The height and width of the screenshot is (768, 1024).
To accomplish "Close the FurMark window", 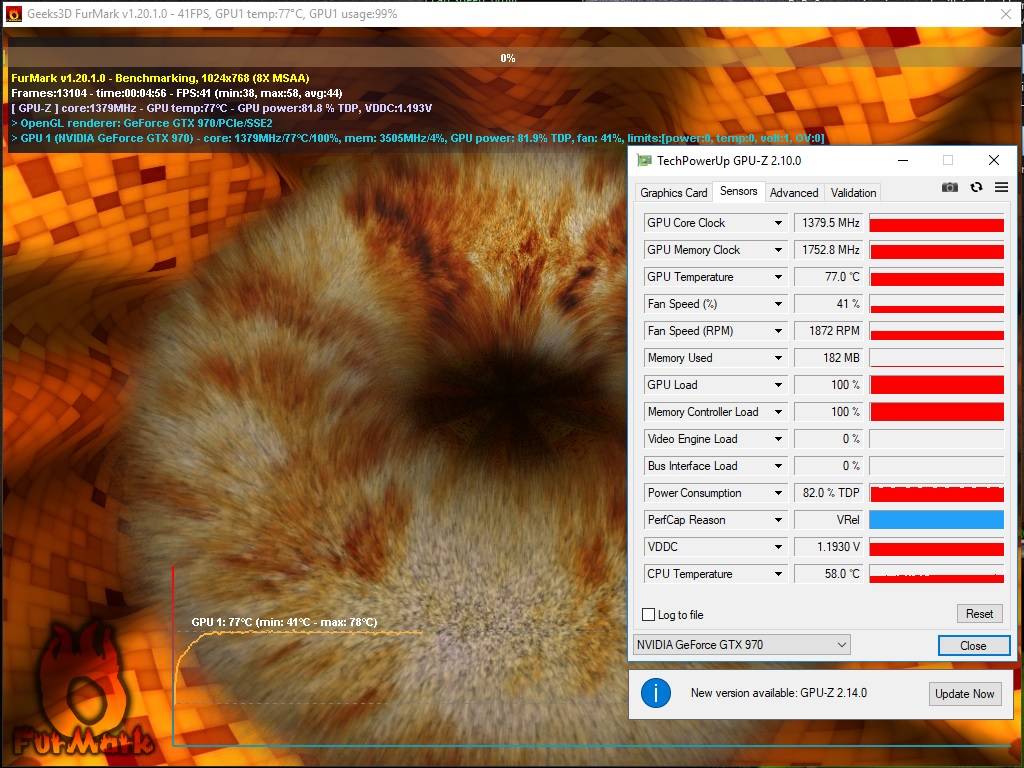I will (1006, 14).
